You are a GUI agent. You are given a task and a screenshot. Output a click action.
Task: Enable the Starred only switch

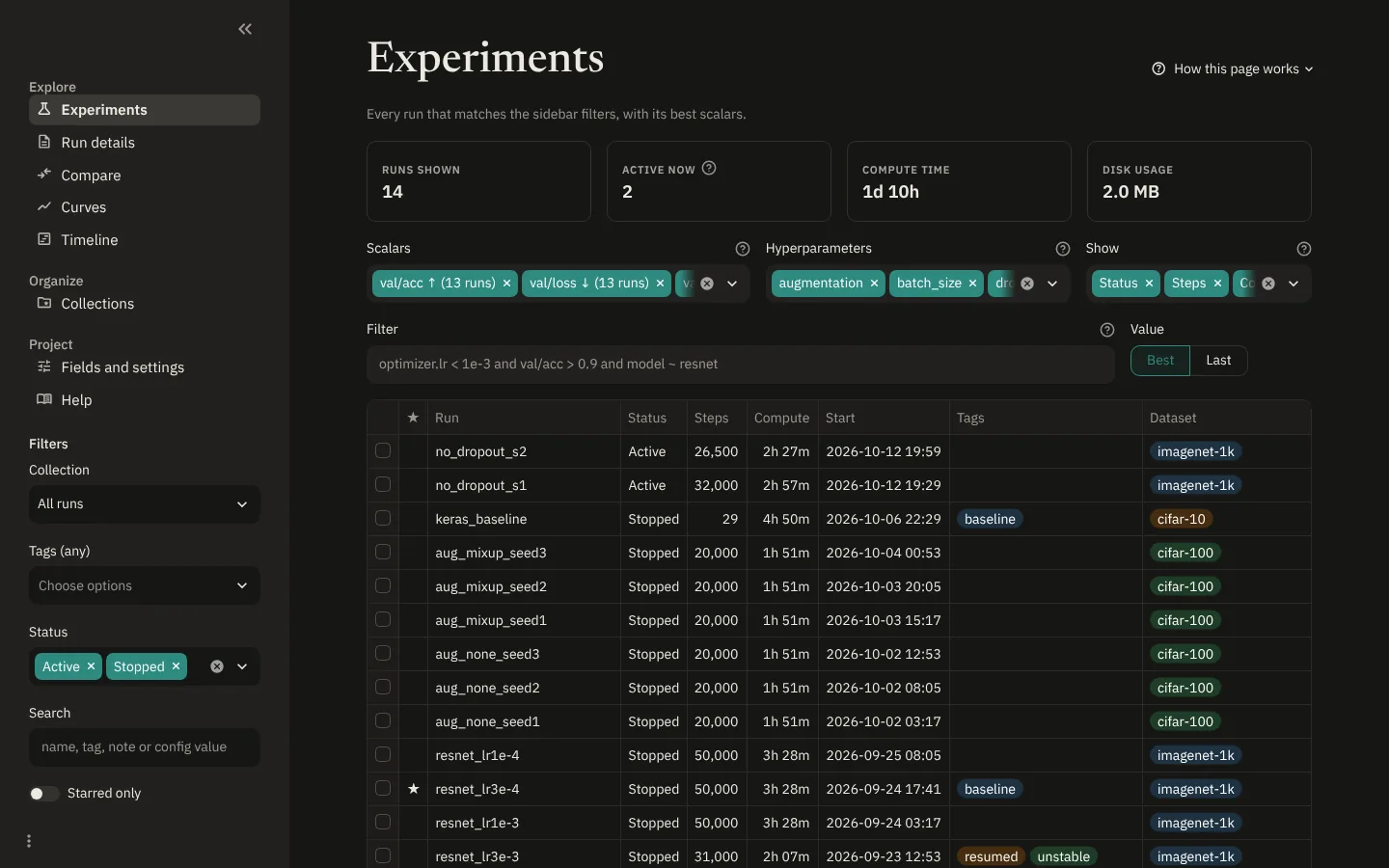[x=44, y=794]
